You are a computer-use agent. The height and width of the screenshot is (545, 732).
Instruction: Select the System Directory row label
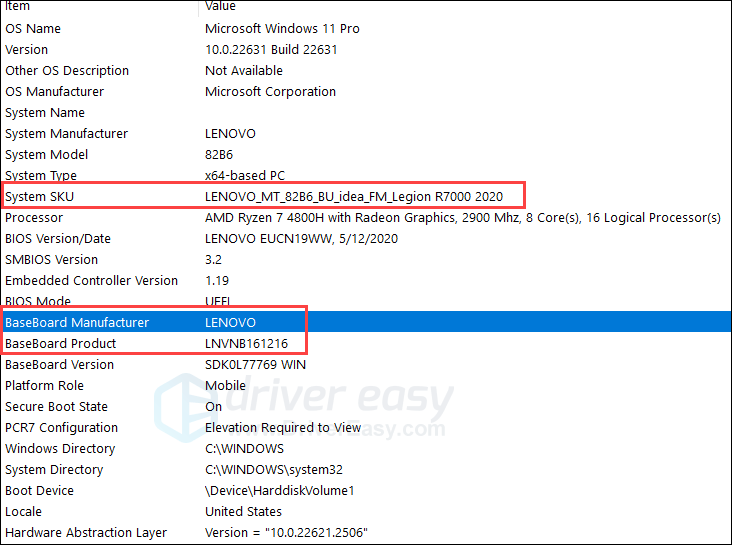(x=54, y=470)
